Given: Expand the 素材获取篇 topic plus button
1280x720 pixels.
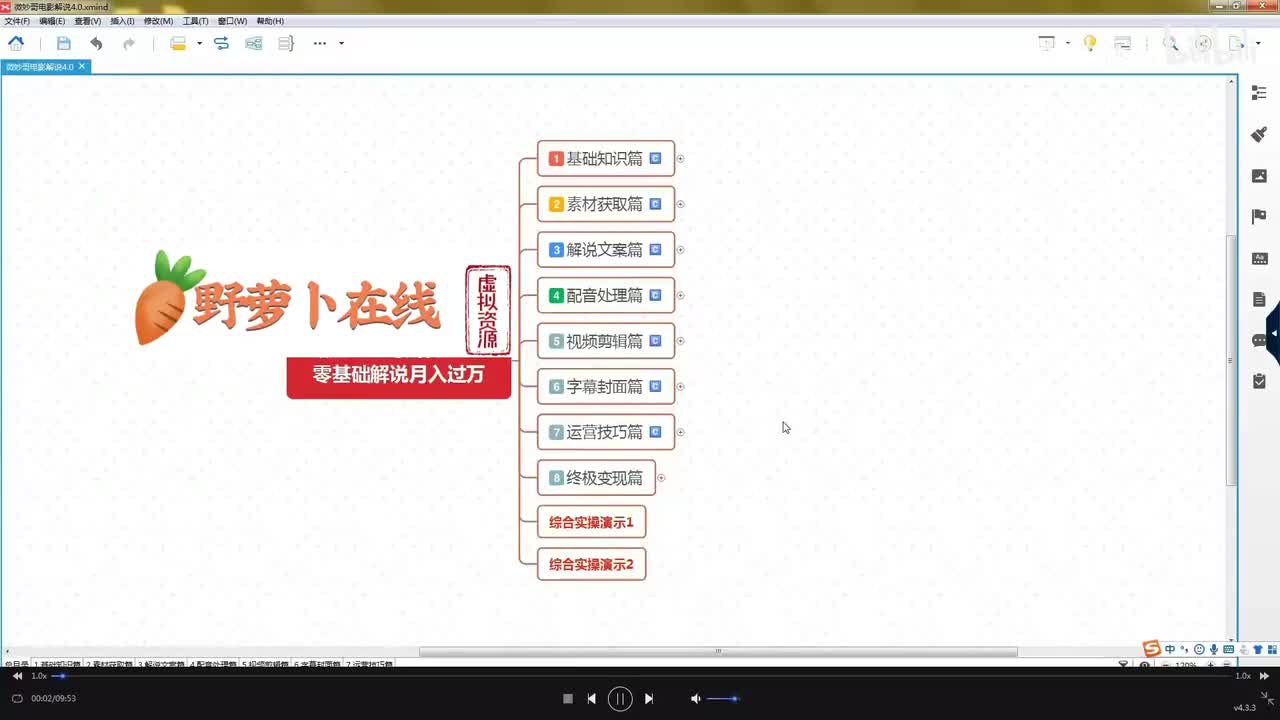Looking at the screenshot, I should 680,204.
